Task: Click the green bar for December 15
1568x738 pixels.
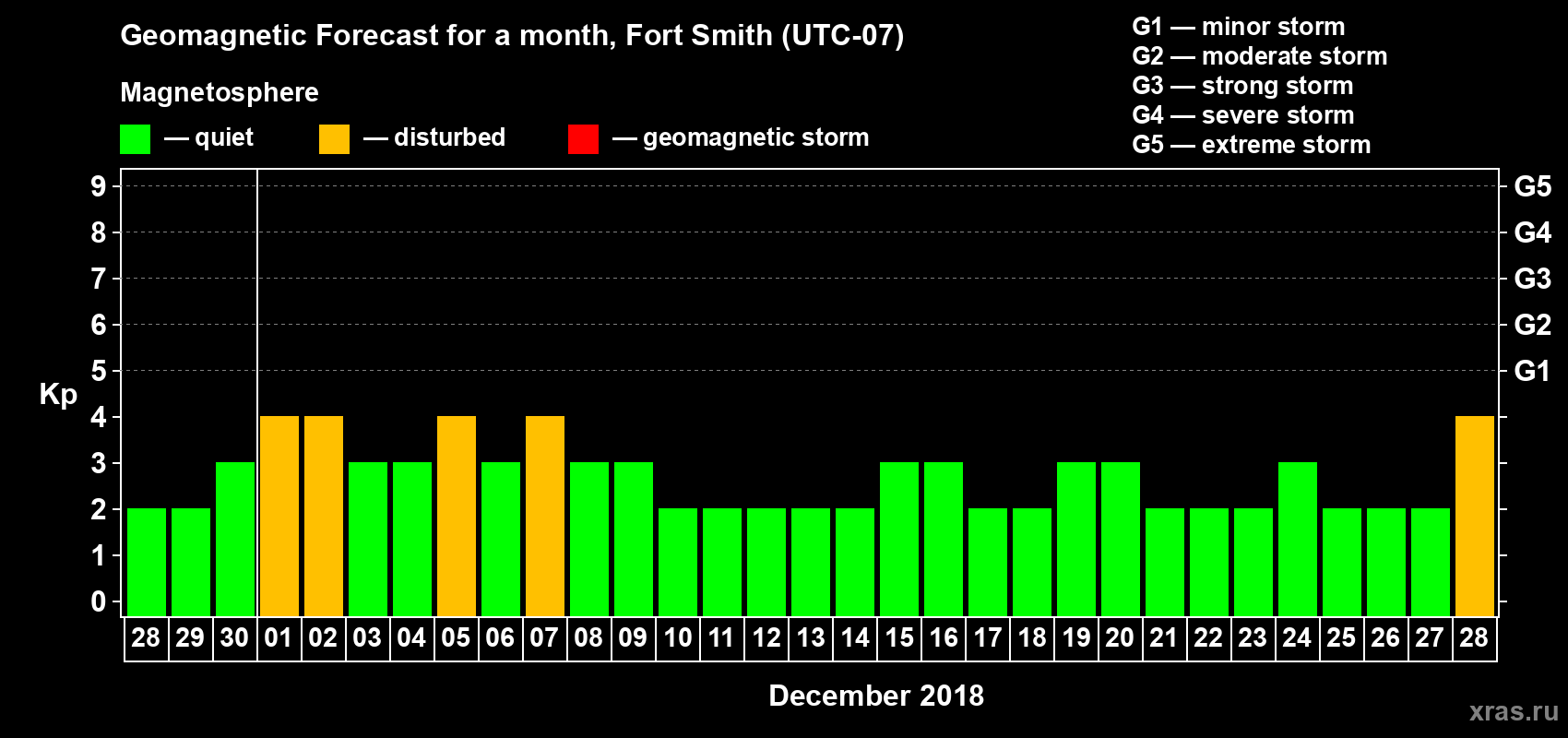Action: coord(899,539)
